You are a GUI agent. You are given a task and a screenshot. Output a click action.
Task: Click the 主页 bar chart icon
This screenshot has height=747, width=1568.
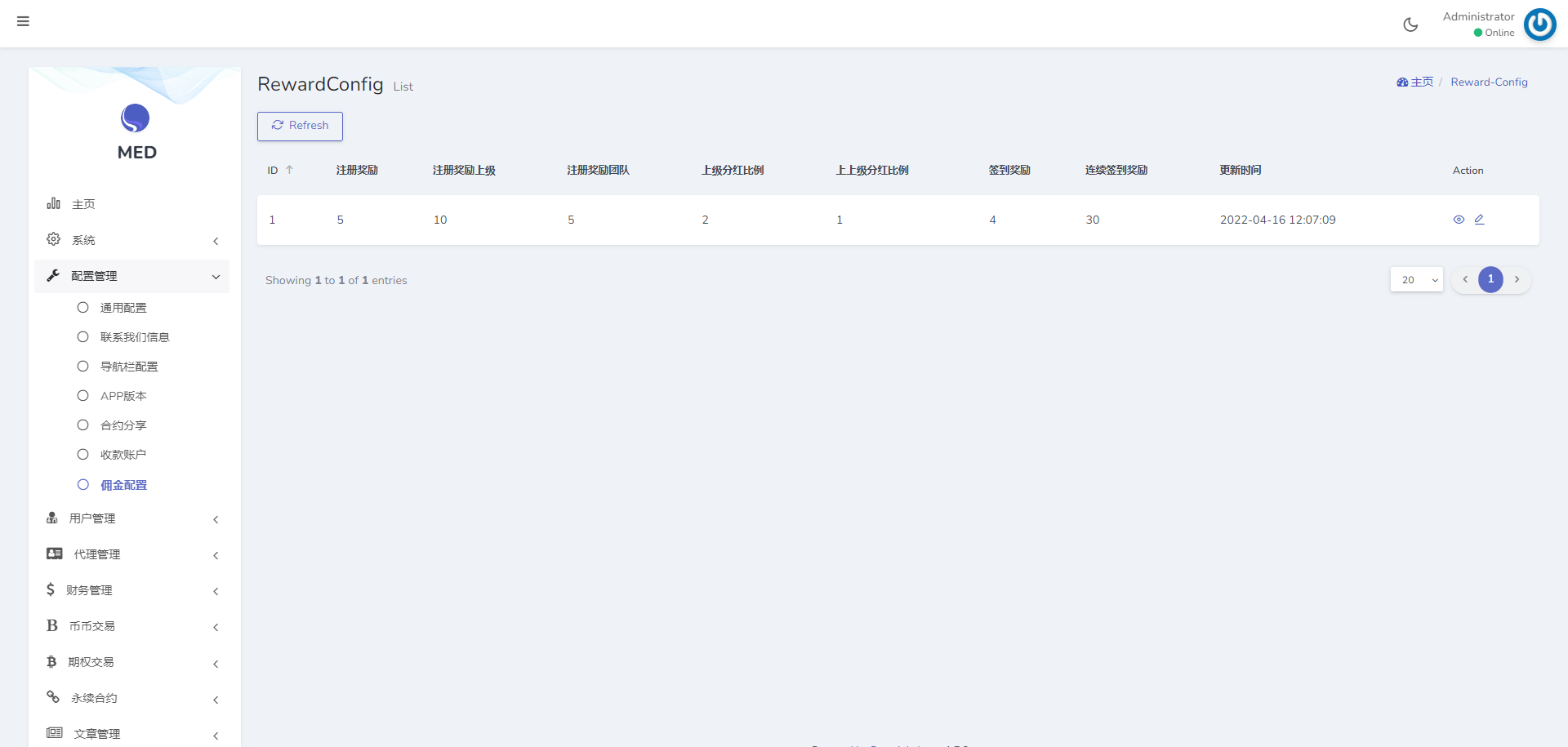(x=54, y=203)
